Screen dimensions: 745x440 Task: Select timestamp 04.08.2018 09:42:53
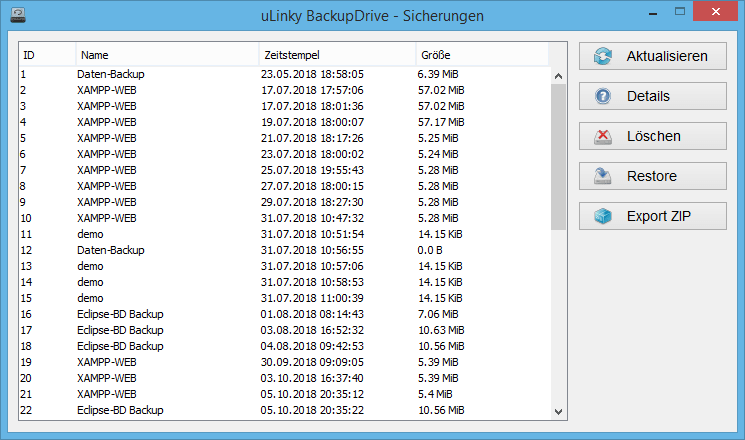312,346
